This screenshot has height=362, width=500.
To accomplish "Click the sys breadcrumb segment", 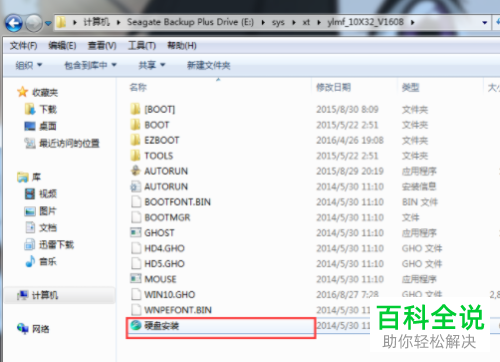I will (278, 22).
